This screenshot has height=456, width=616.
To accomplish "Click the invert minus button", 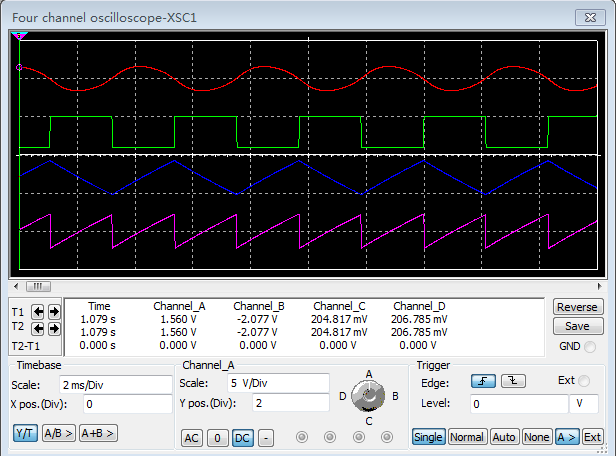I will coord(266,438).
